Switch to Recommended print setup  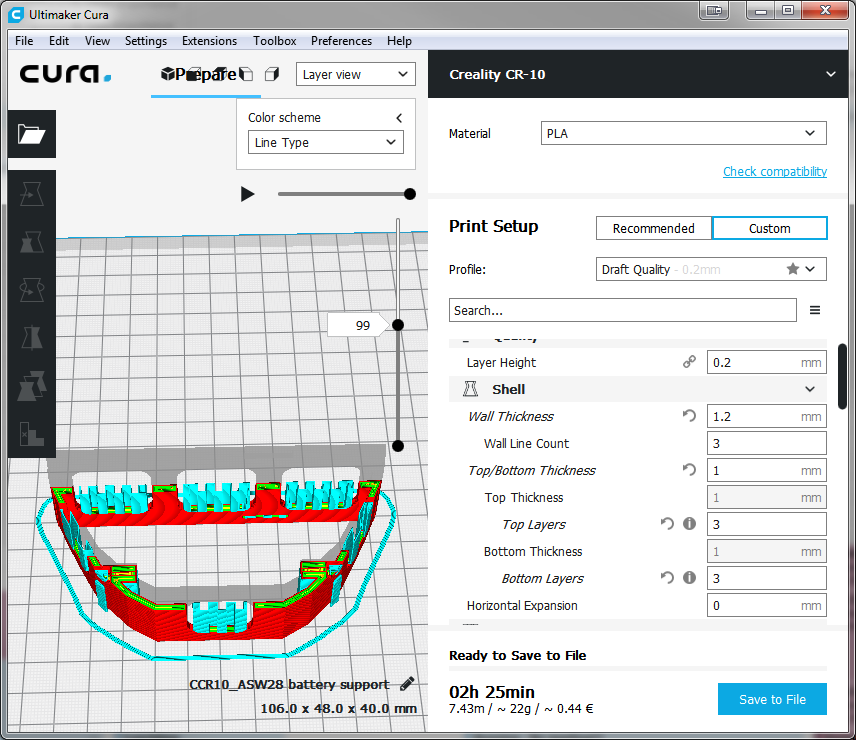point(653,228)
